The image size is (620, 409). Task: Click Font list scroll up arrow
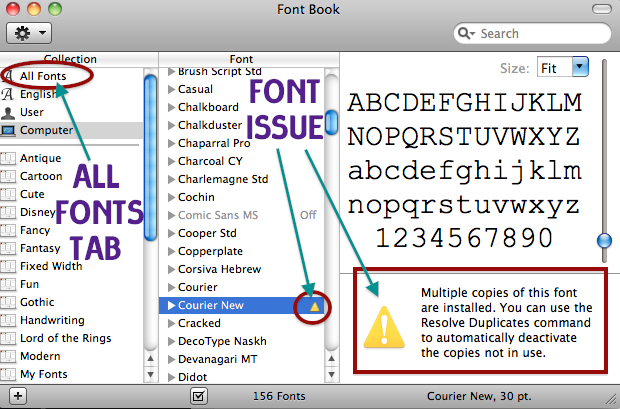click(x=332, y=358)
